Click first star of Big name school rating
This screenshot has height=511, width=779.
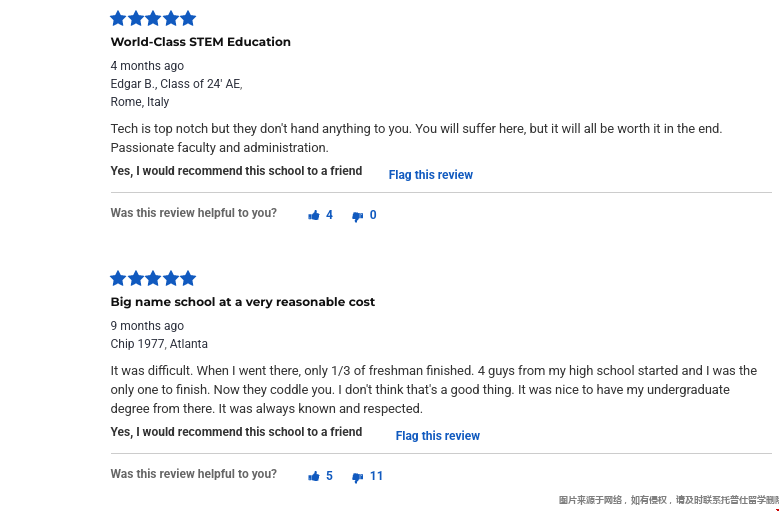pyautogui.click(x=118, y=278)
